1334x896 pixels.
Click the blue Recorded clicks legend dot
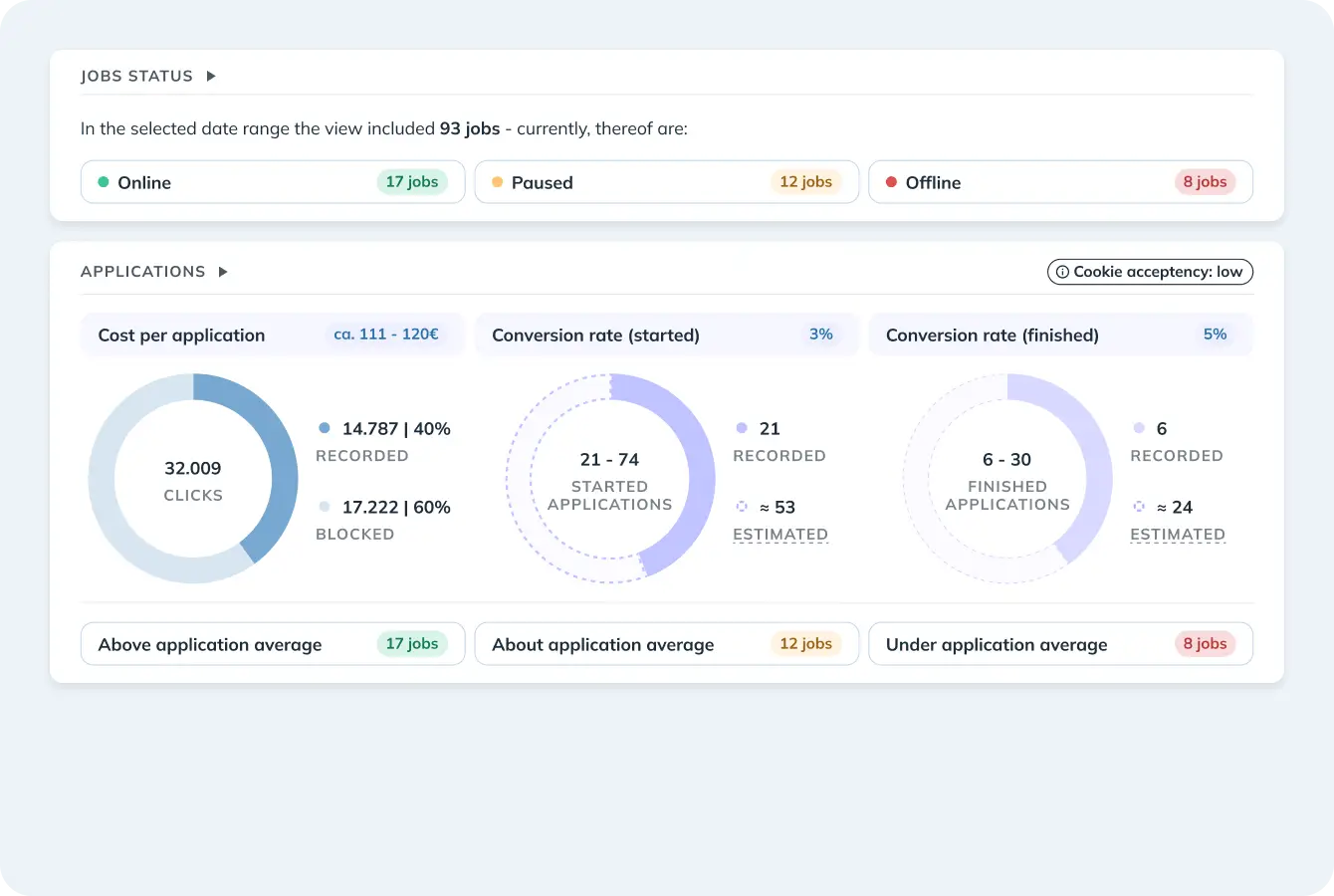[x=325, y=428]
